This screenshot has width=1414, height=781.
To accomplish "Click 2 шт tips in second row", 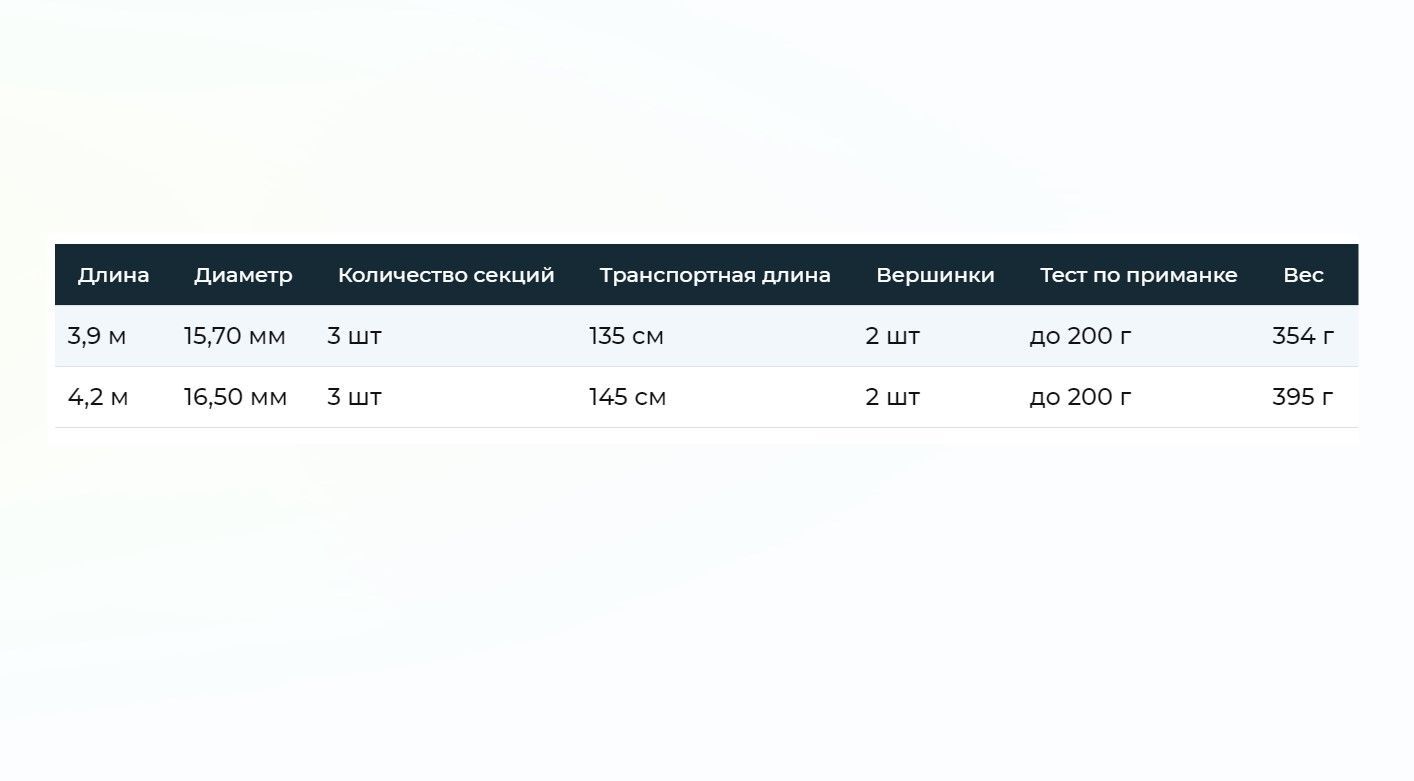I will (892, 397).
